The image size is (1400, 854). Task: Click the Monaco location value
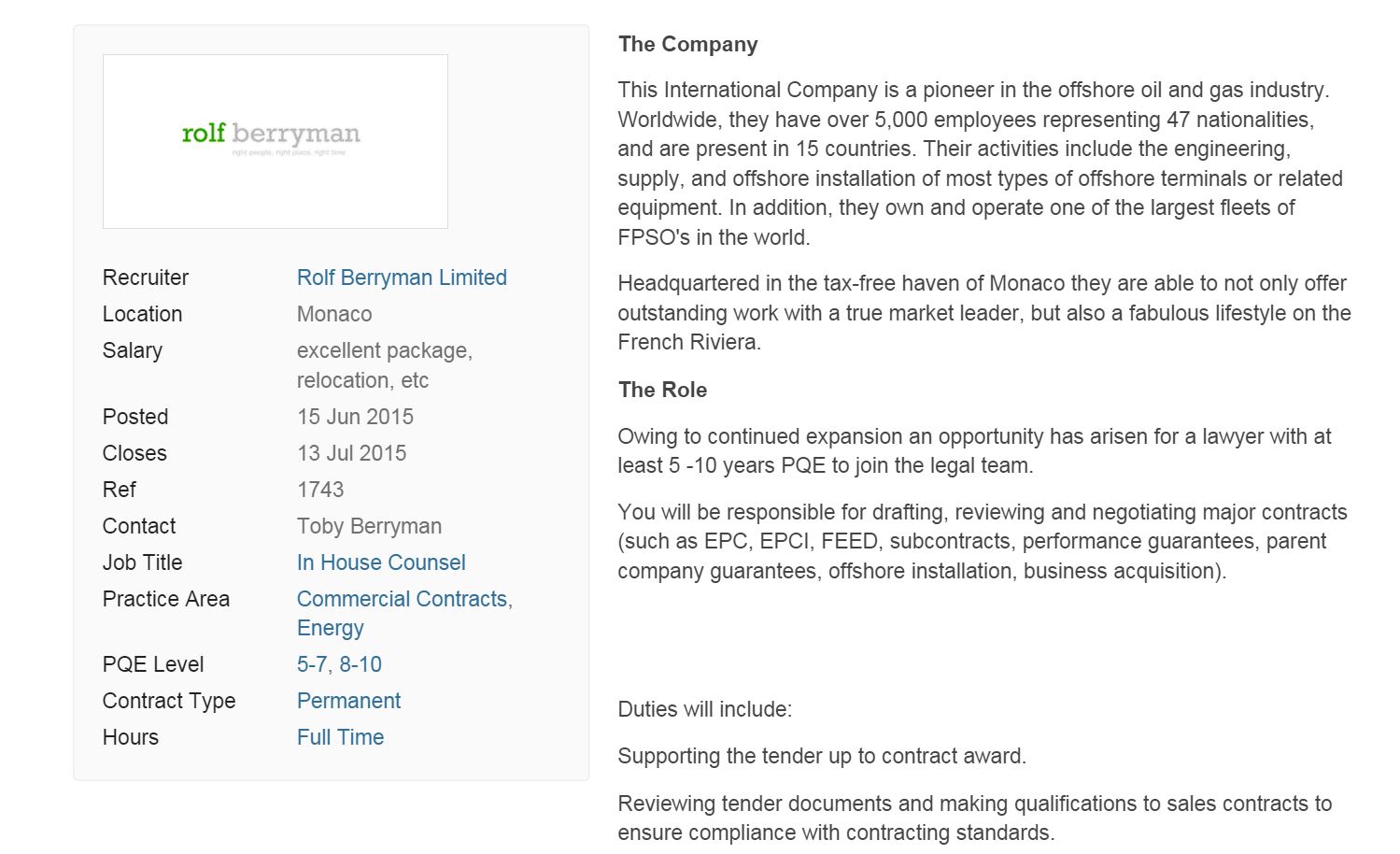tap(334, 314)
